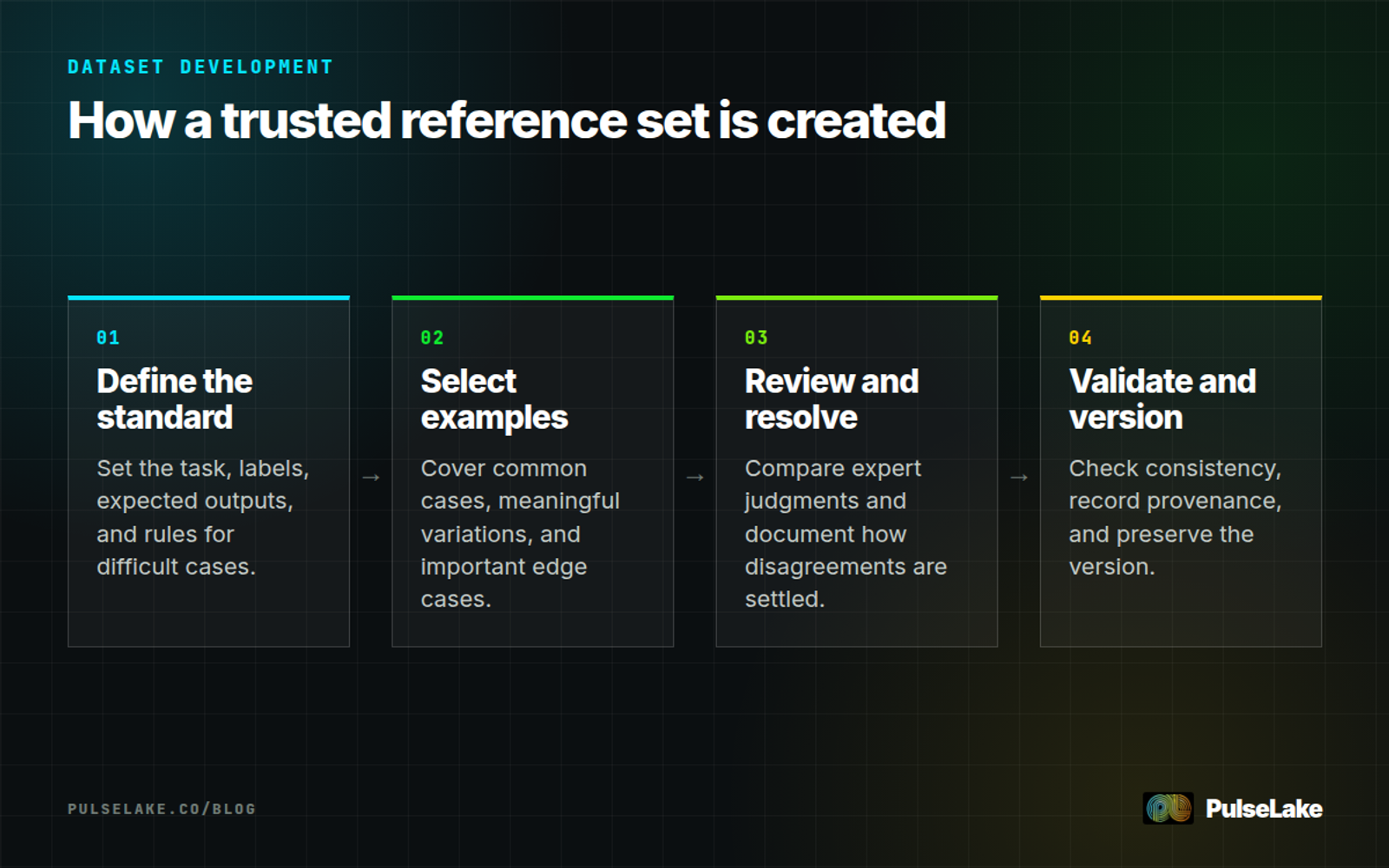Click the PulseLake brand name

point(1263,809)
